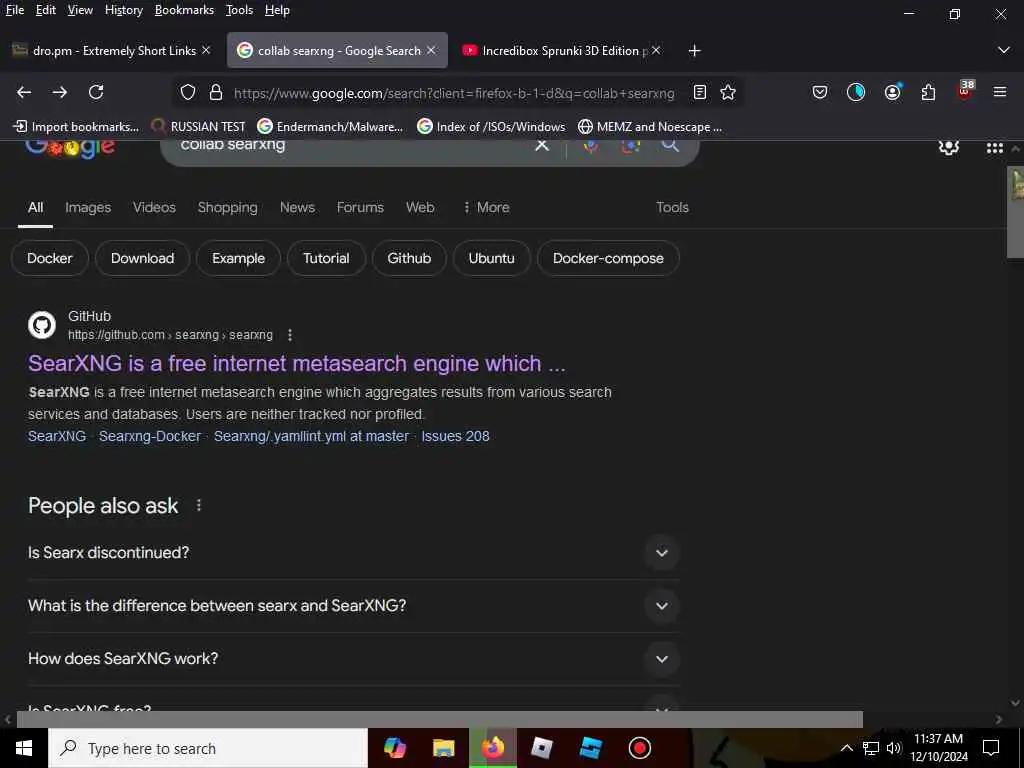
Task: Focus the Windows taskbar search box
Action: 208,748
